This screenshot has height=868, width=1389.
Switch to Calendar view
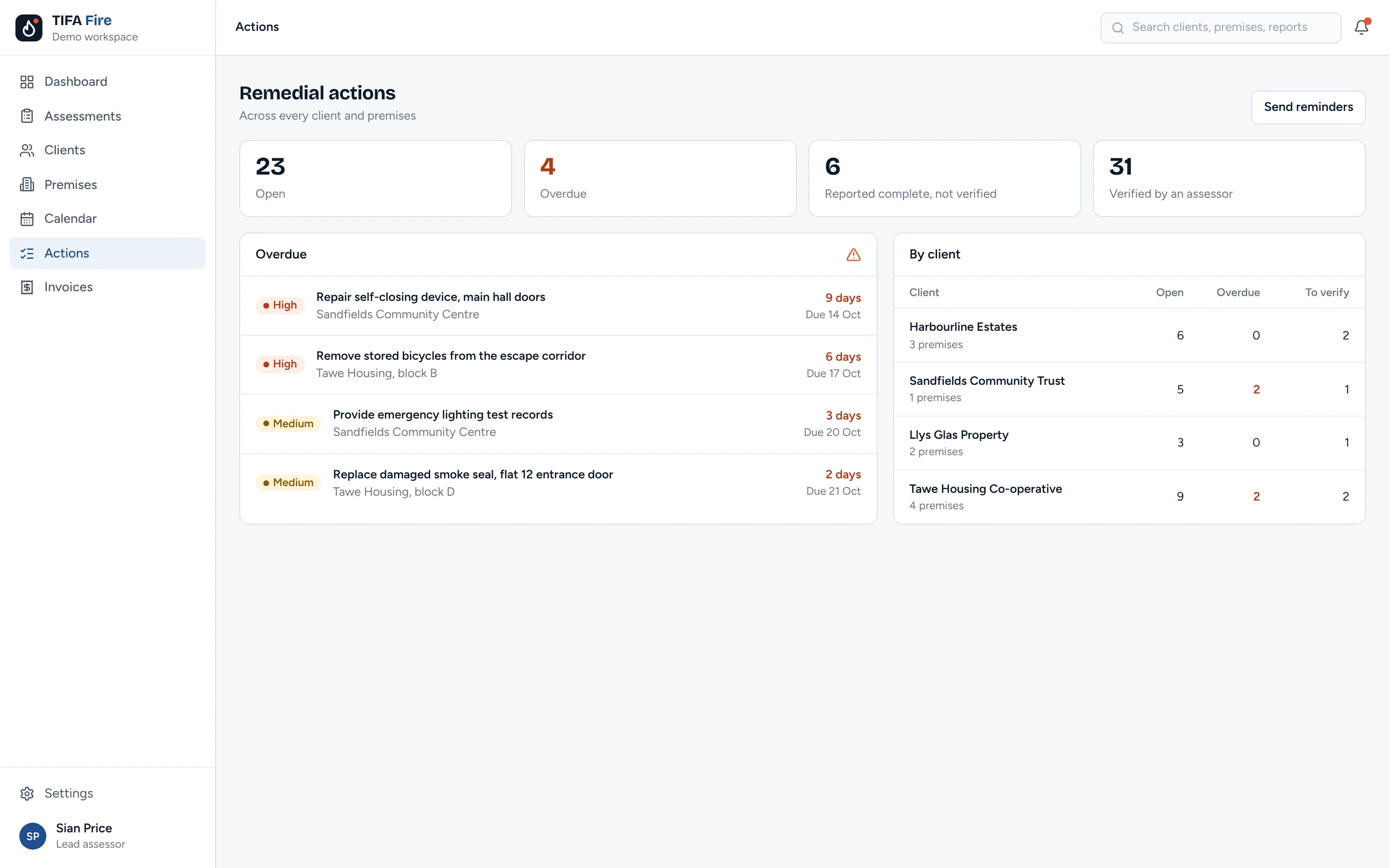108,219
